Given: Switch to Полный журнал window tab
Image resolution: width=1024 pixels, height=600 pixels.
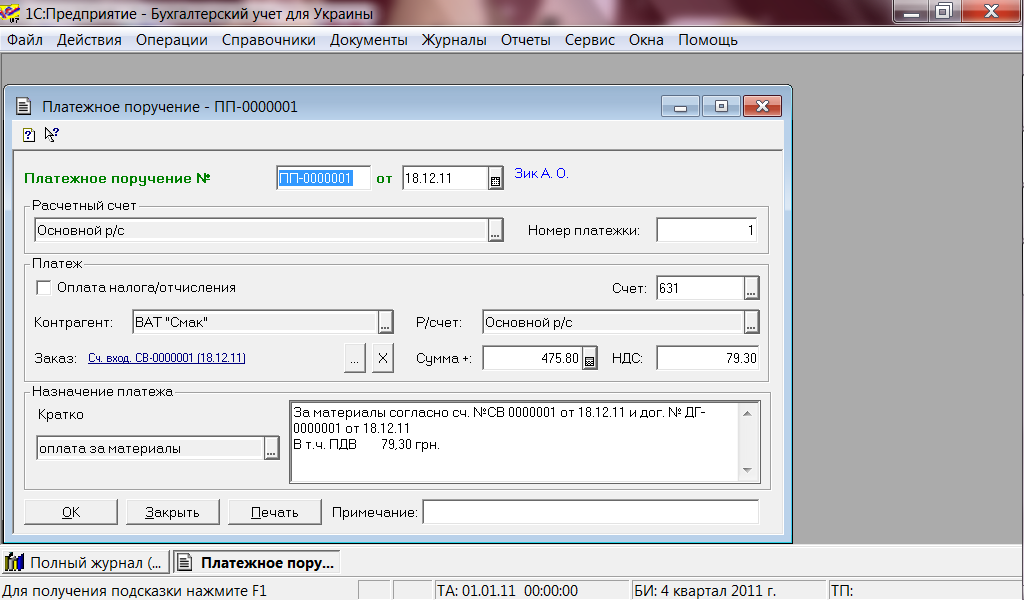Looking at the screenshot, I should click(86, 562).
